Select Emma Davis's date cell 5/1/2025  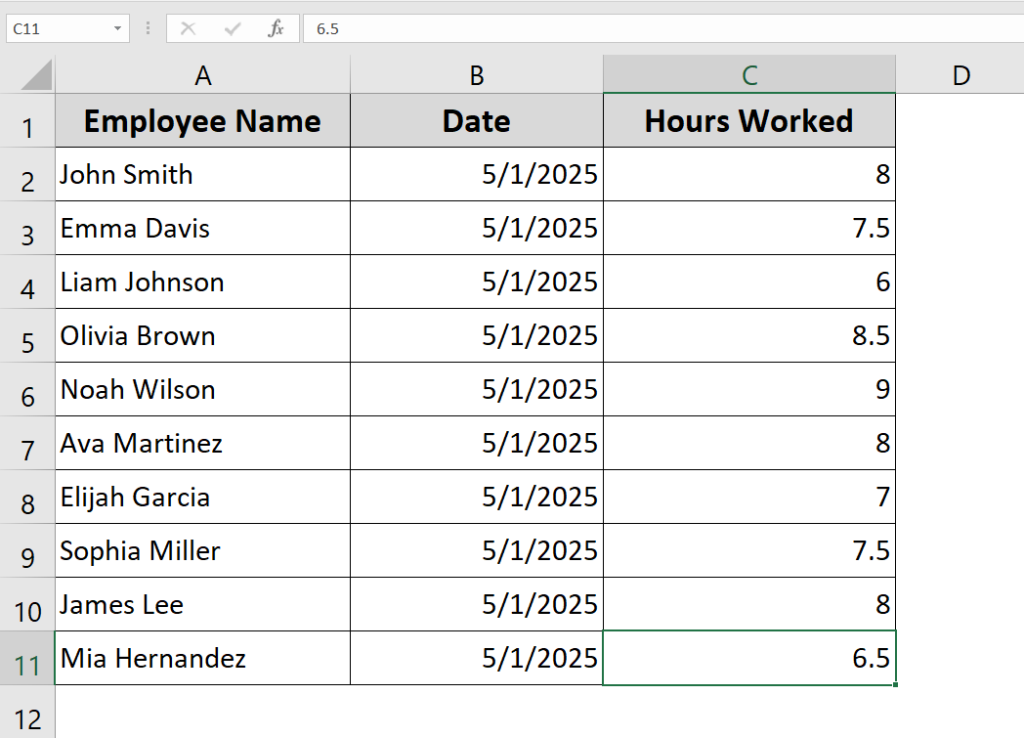(476, 228)
